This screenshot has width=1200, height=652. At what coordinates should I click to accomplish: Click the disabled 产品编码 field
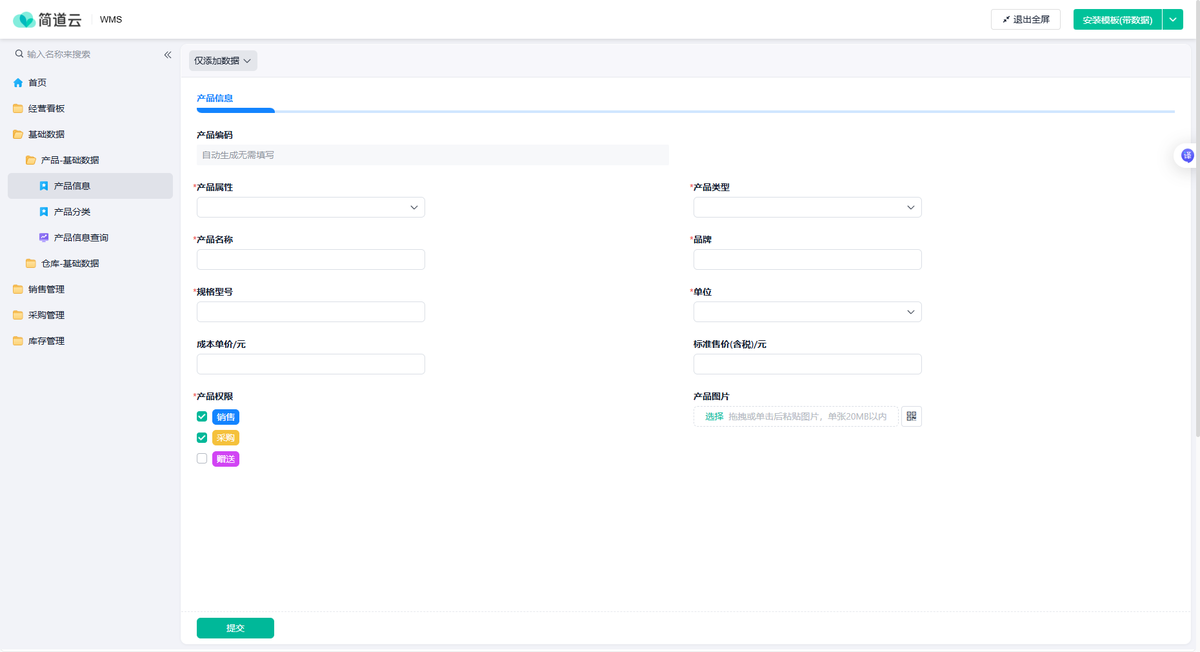(432, 155)
